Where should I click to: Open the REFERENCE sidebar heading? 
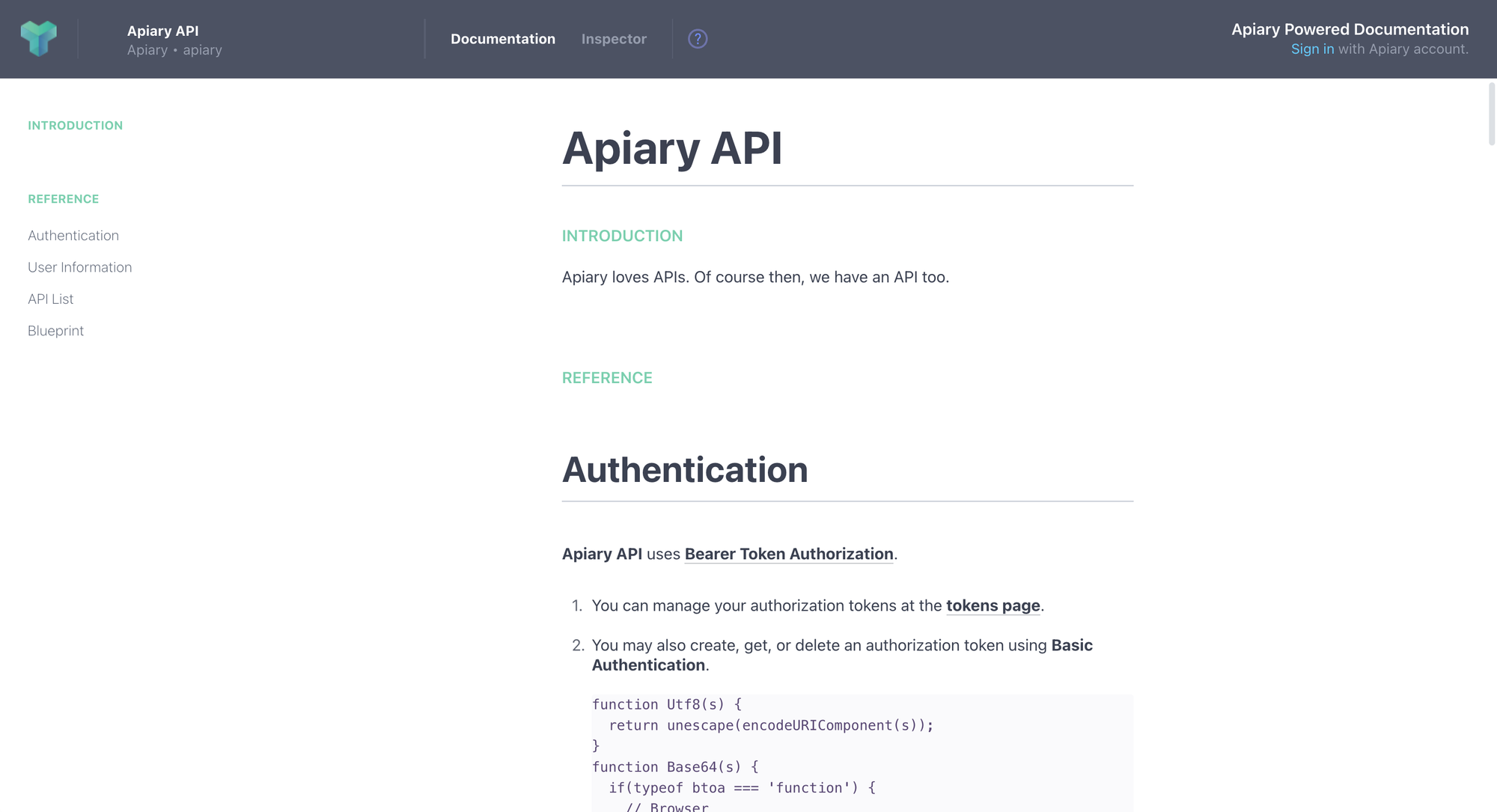(x=63, y=198)
